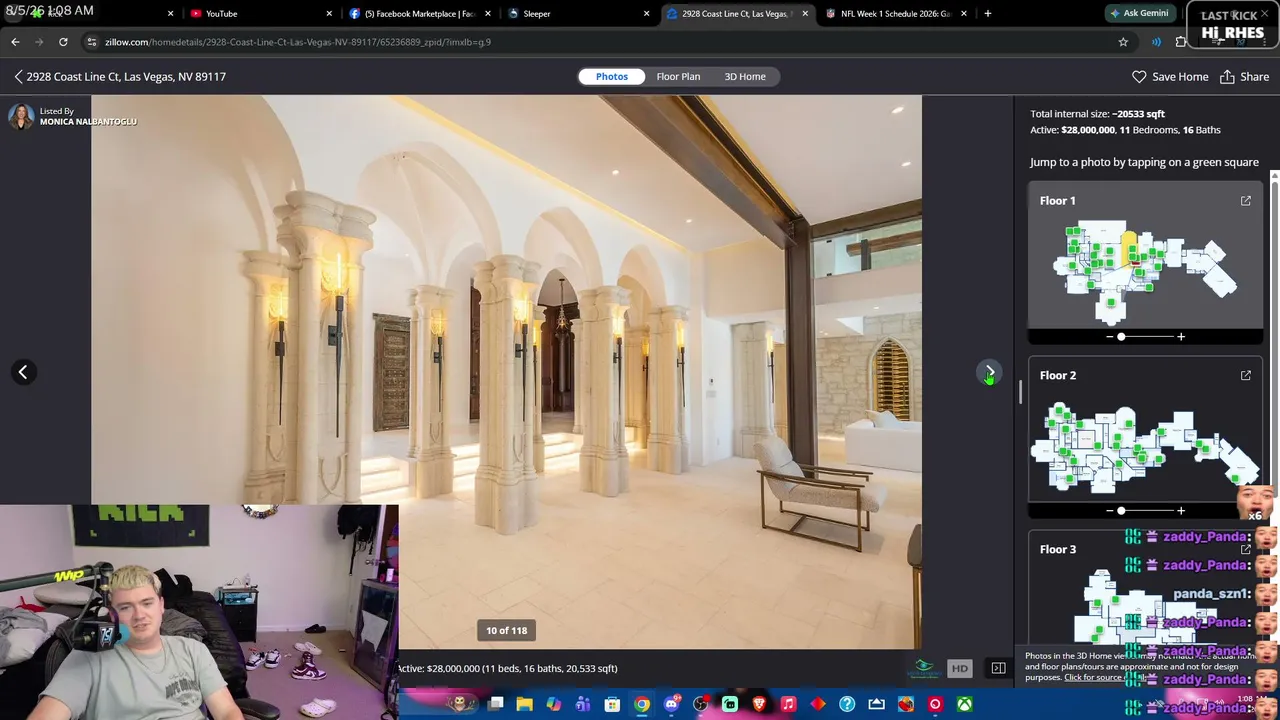The image size is (1280, 720).
Task: Switch to the Floor Plan view
Action: point(678,76)
